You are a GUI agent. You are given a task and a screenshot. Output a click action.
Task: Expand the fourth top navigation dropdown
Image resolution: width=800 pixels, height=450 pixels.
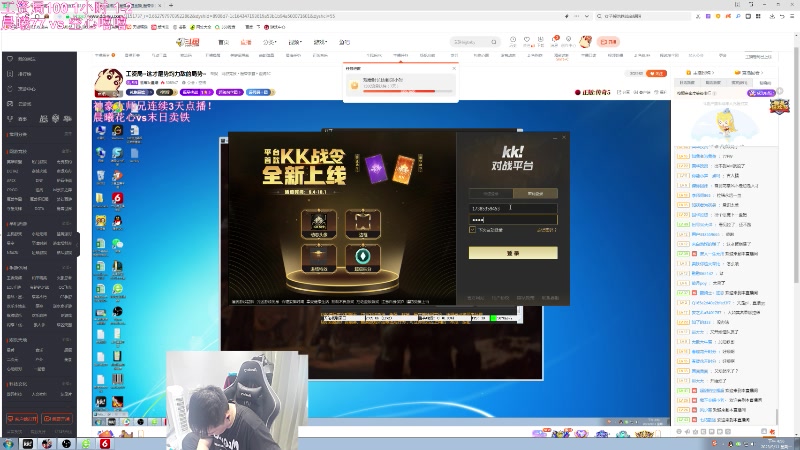click(295, 42)
